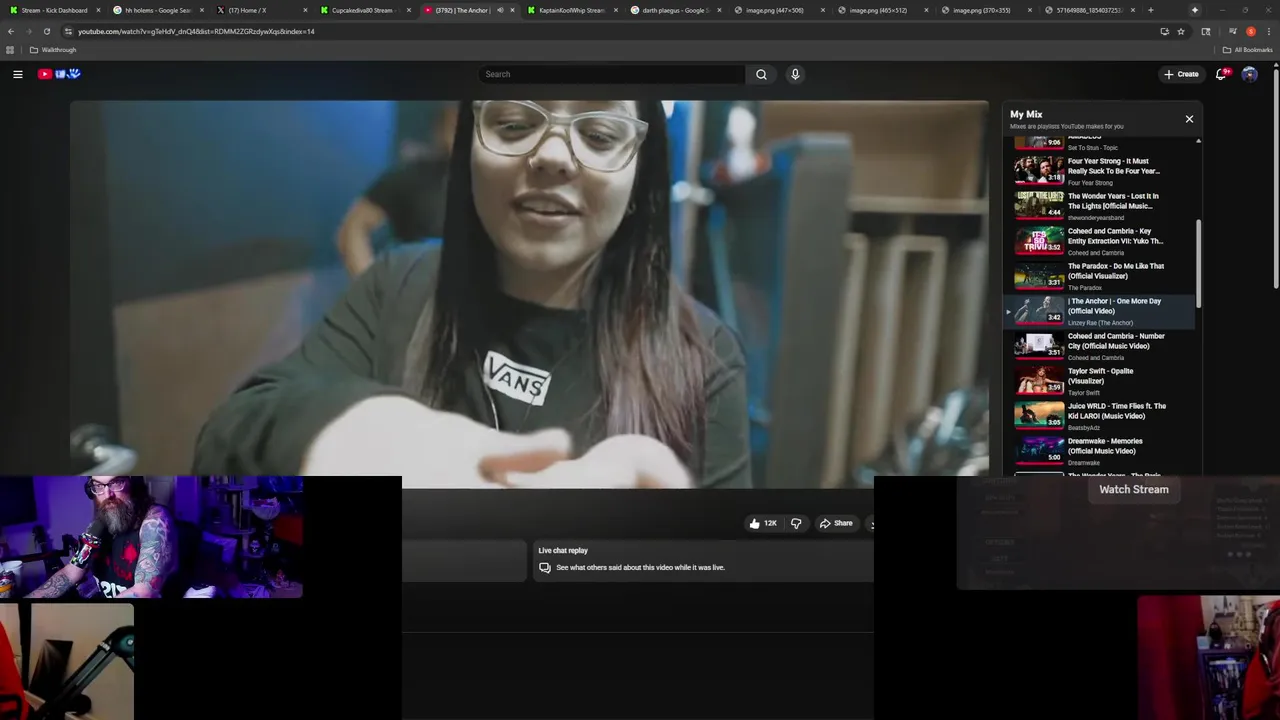Open a new browser tab
1280x720 pixels.
[1150, 10]
